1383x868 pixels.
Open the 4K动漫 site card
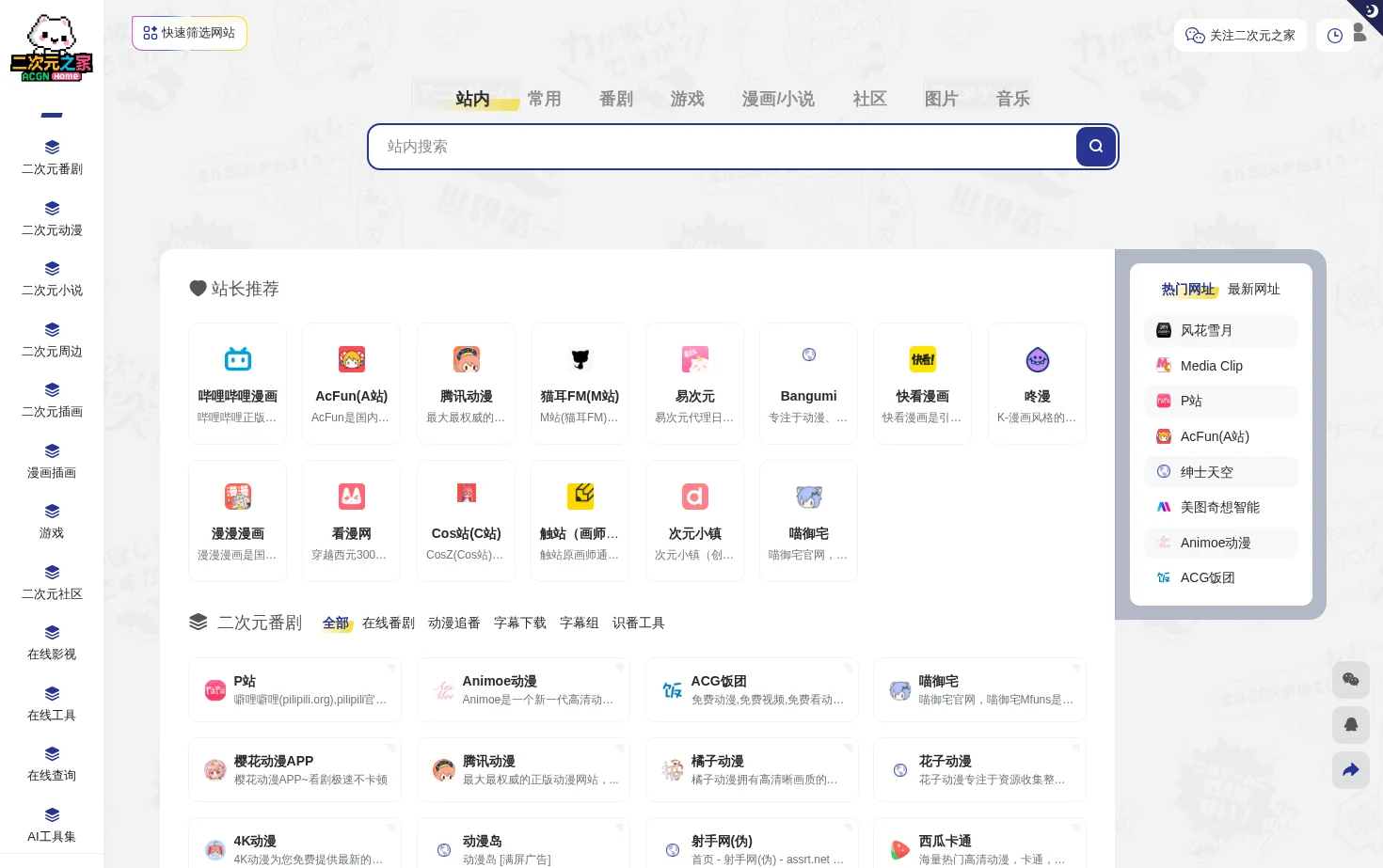point(295,844)
